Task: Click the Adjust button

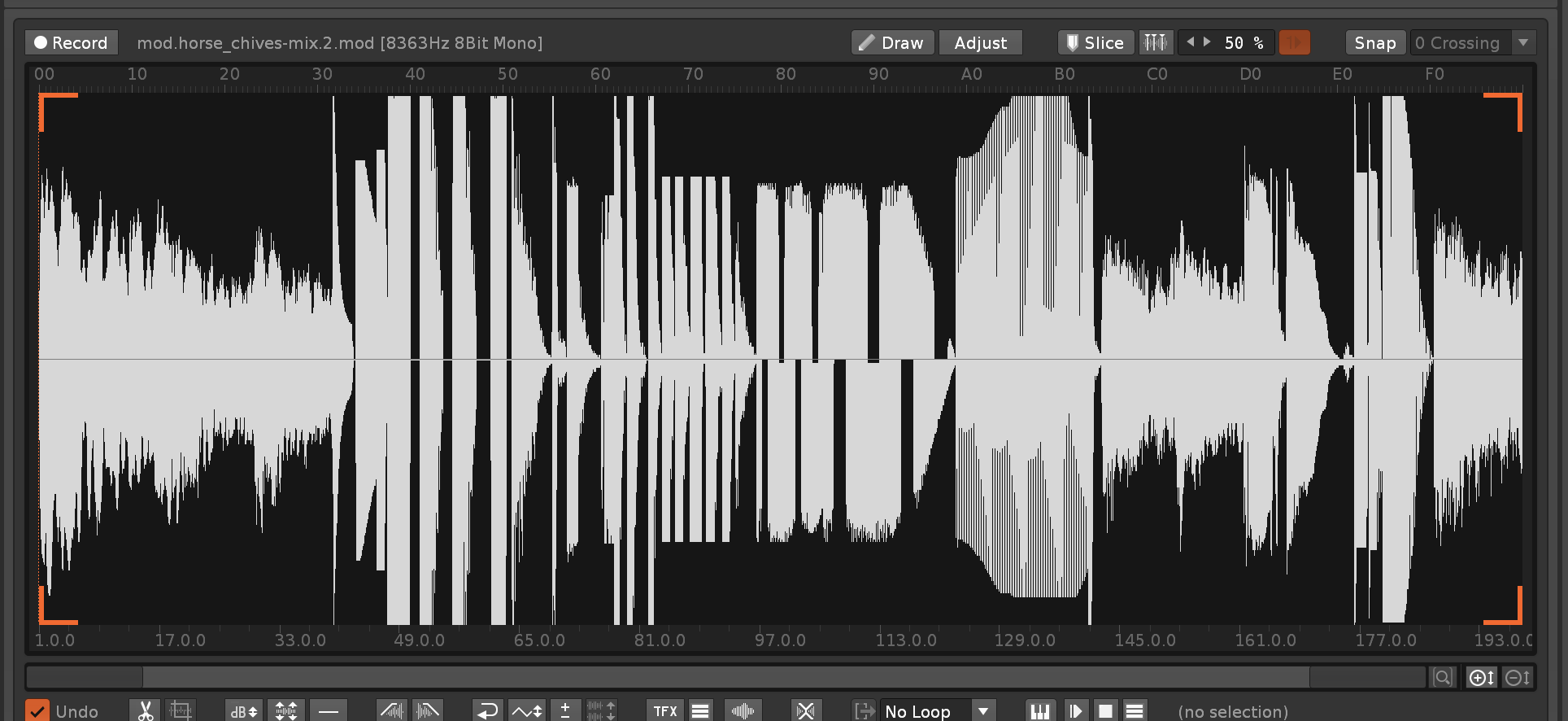Action: (980, 42)
